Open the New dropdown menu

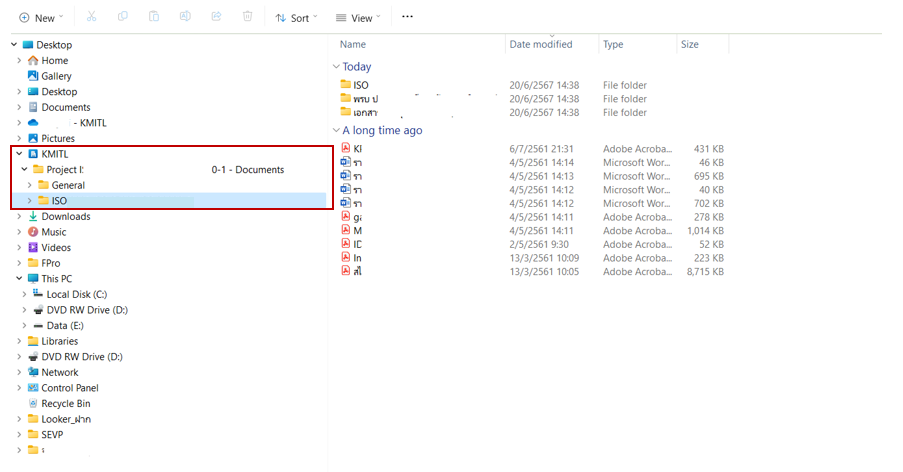[40, 17]
